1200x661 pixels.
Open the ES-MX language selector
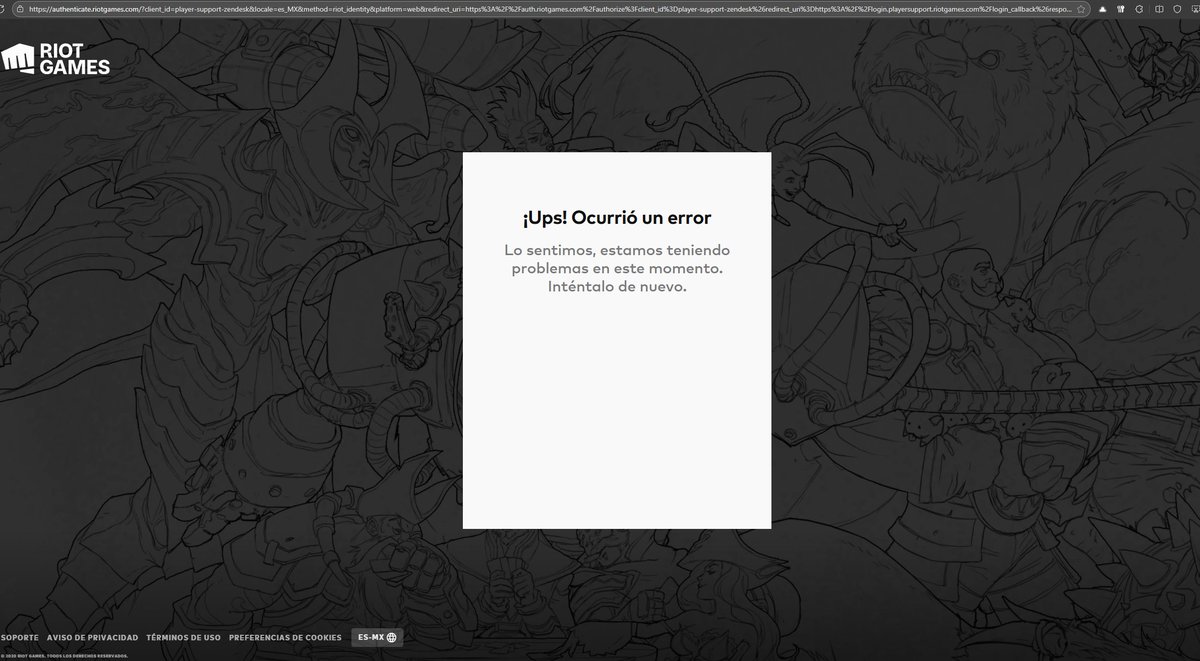(x=377, y=637)
